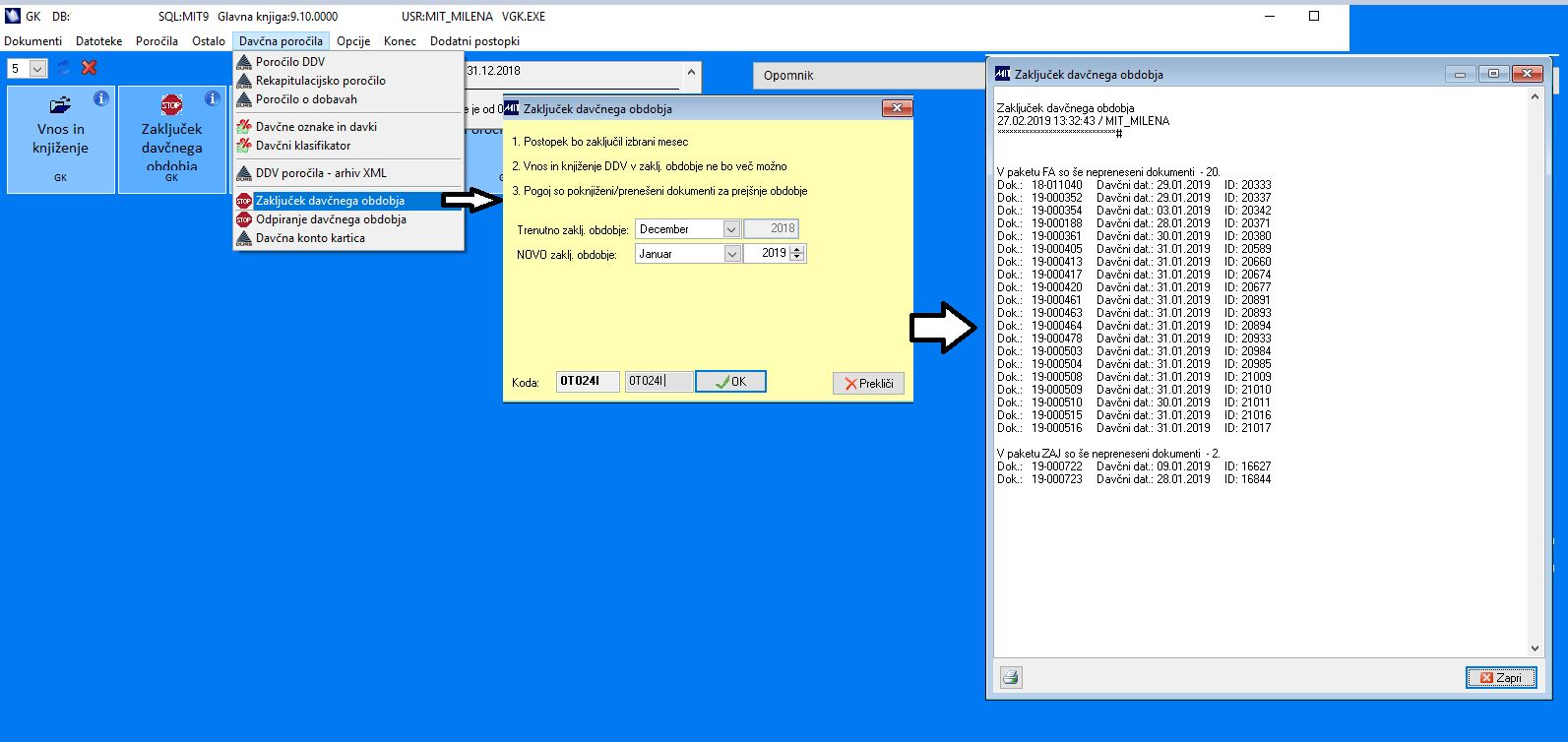Choose Odpiranje davčnega obdobja entry
This screenshot has height=742, width=1568.
tap(348, 219)
